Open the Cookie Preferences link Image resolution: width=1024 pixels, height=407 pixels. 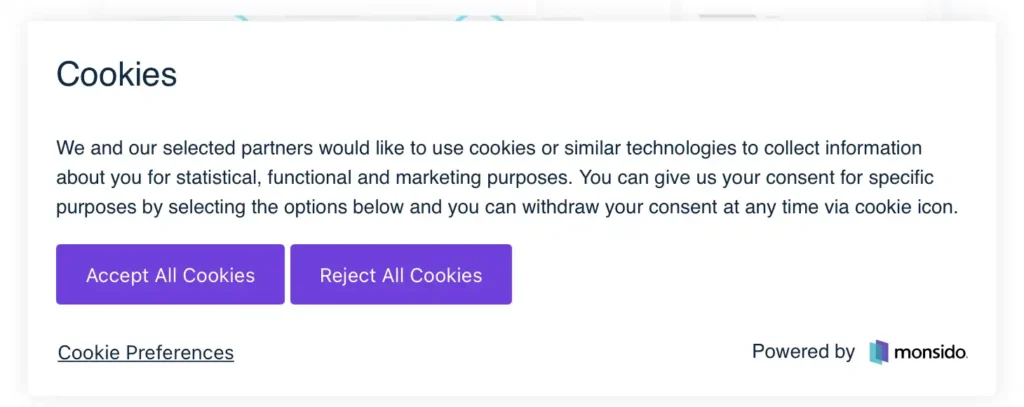coord(146,353)
